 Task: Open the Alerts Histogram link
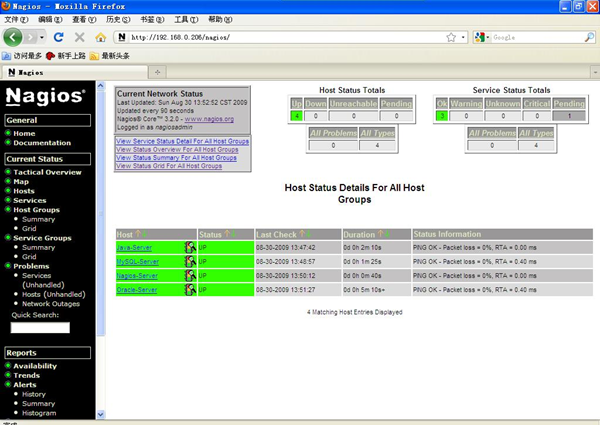[39, 413]
